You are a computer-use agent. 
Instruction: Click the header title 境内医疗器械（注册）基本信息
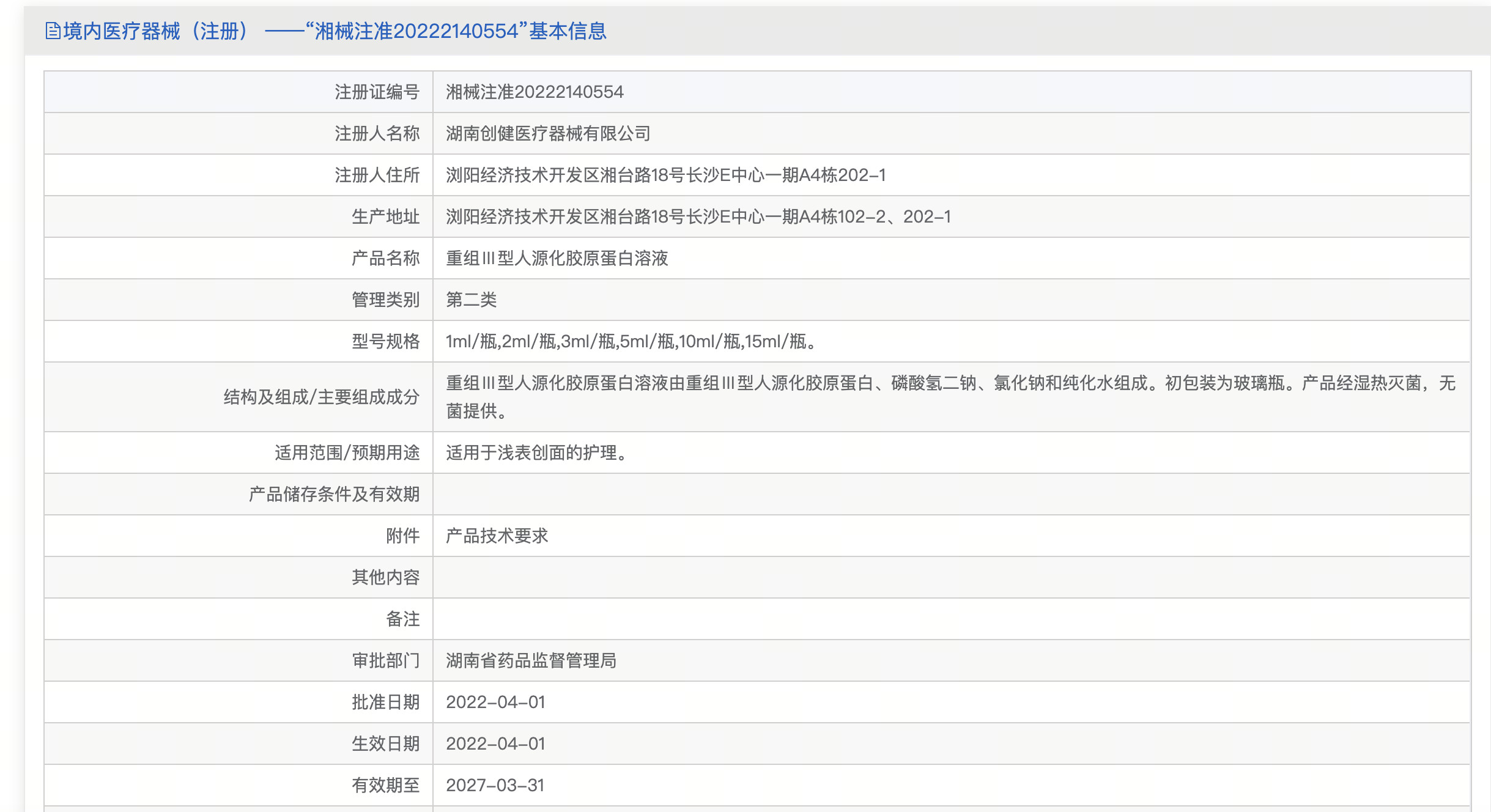335,31
